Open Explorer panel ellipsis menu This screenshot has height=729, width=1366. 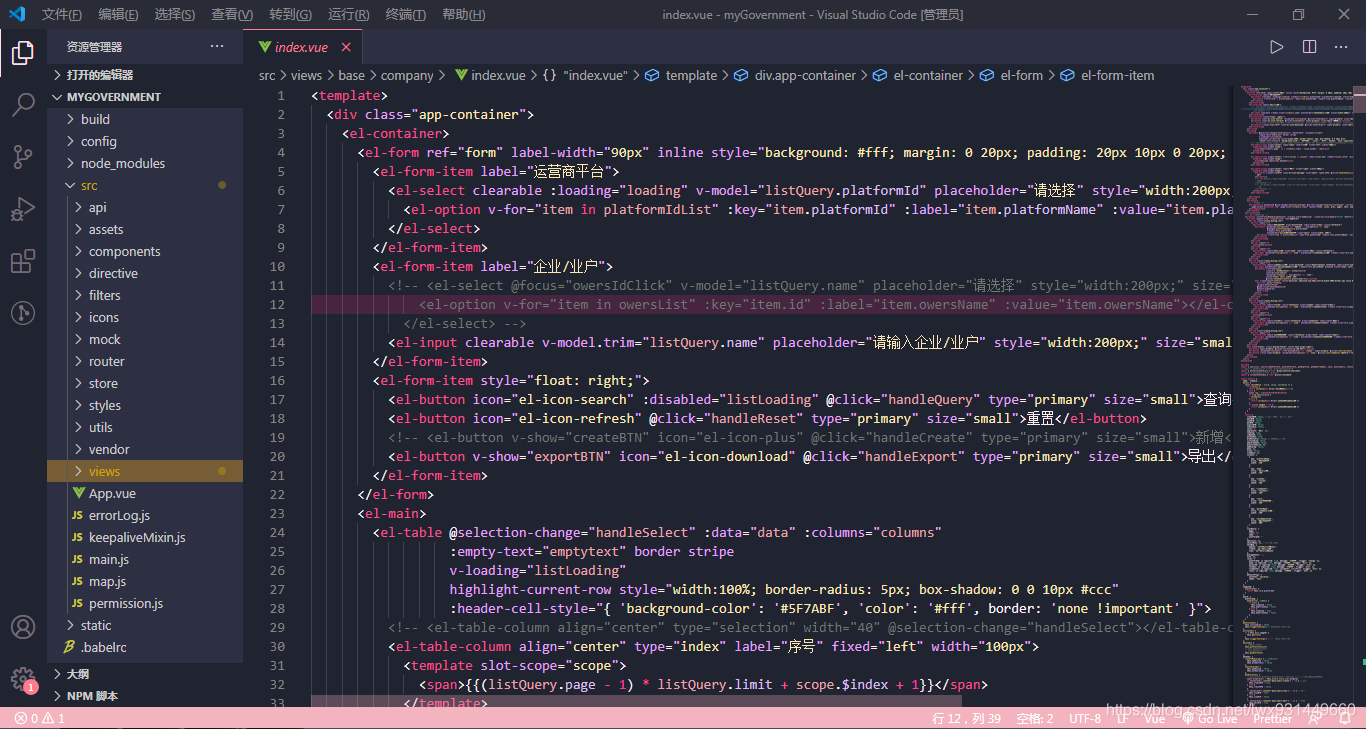(x=217, y=47)
